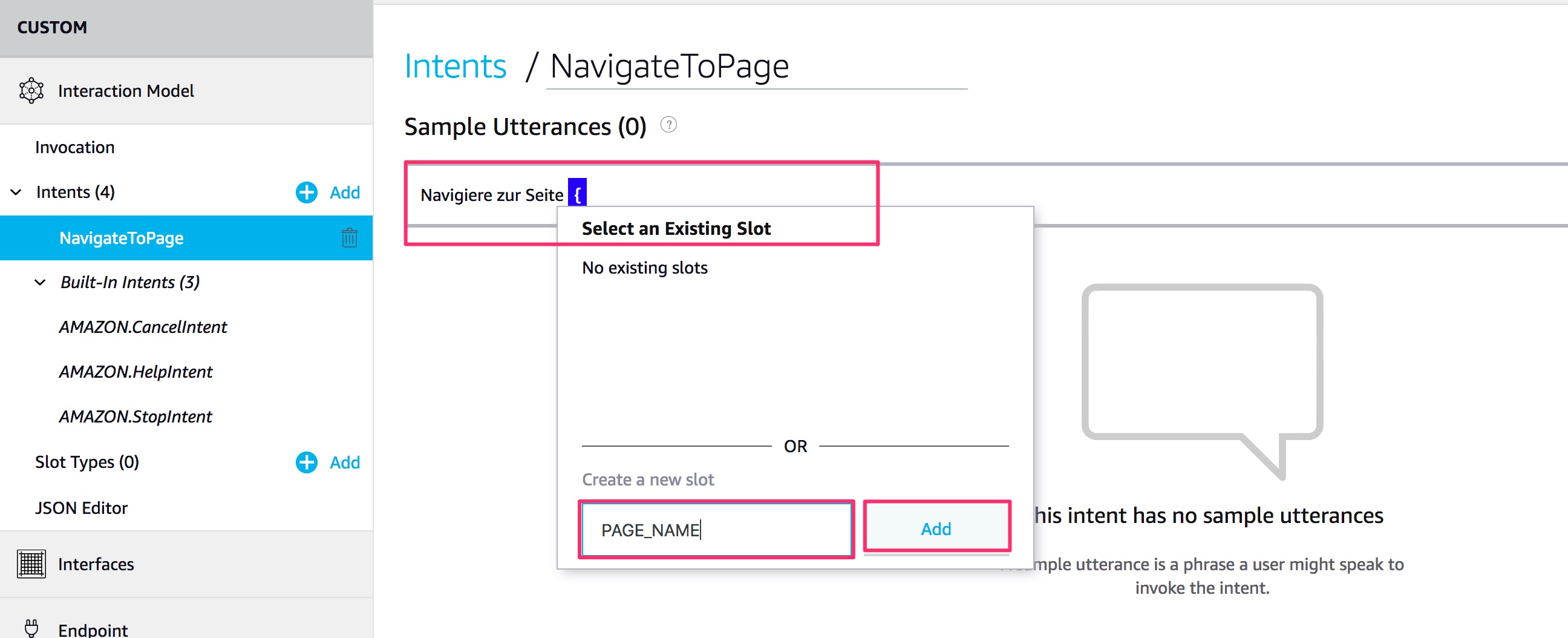This screenshot has height=638, width=1568.
Task: Open the Sample Utterances help icon
Action: tap(668, 125)
